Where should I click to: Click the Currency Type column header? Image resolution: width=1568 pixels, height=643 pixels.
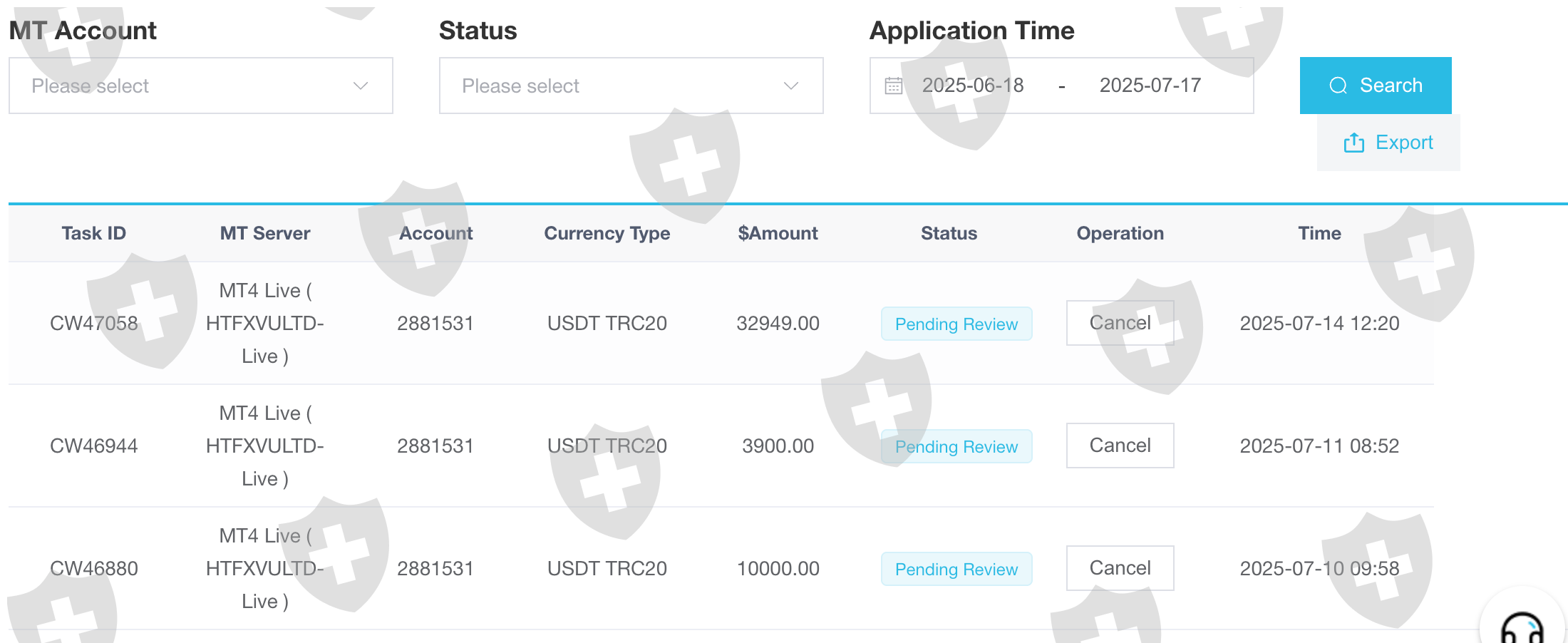click(607, 233)
